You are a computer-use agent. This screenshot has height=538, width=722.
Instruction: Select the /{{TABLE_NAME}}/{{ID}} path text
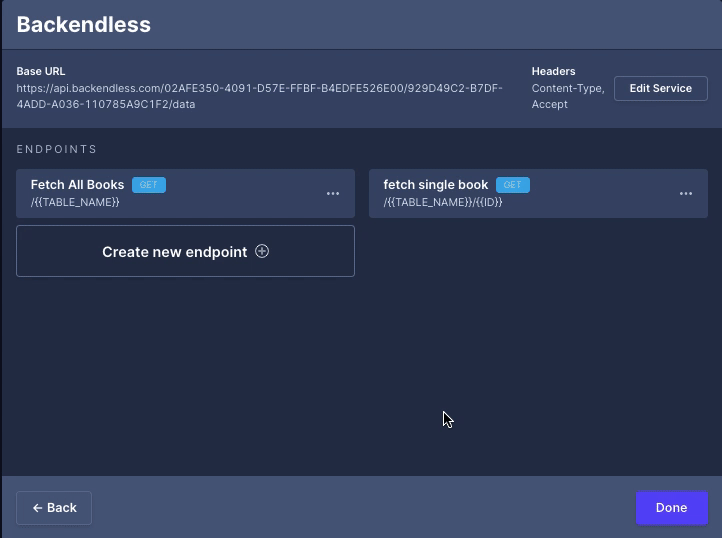(x=443, y=202)
